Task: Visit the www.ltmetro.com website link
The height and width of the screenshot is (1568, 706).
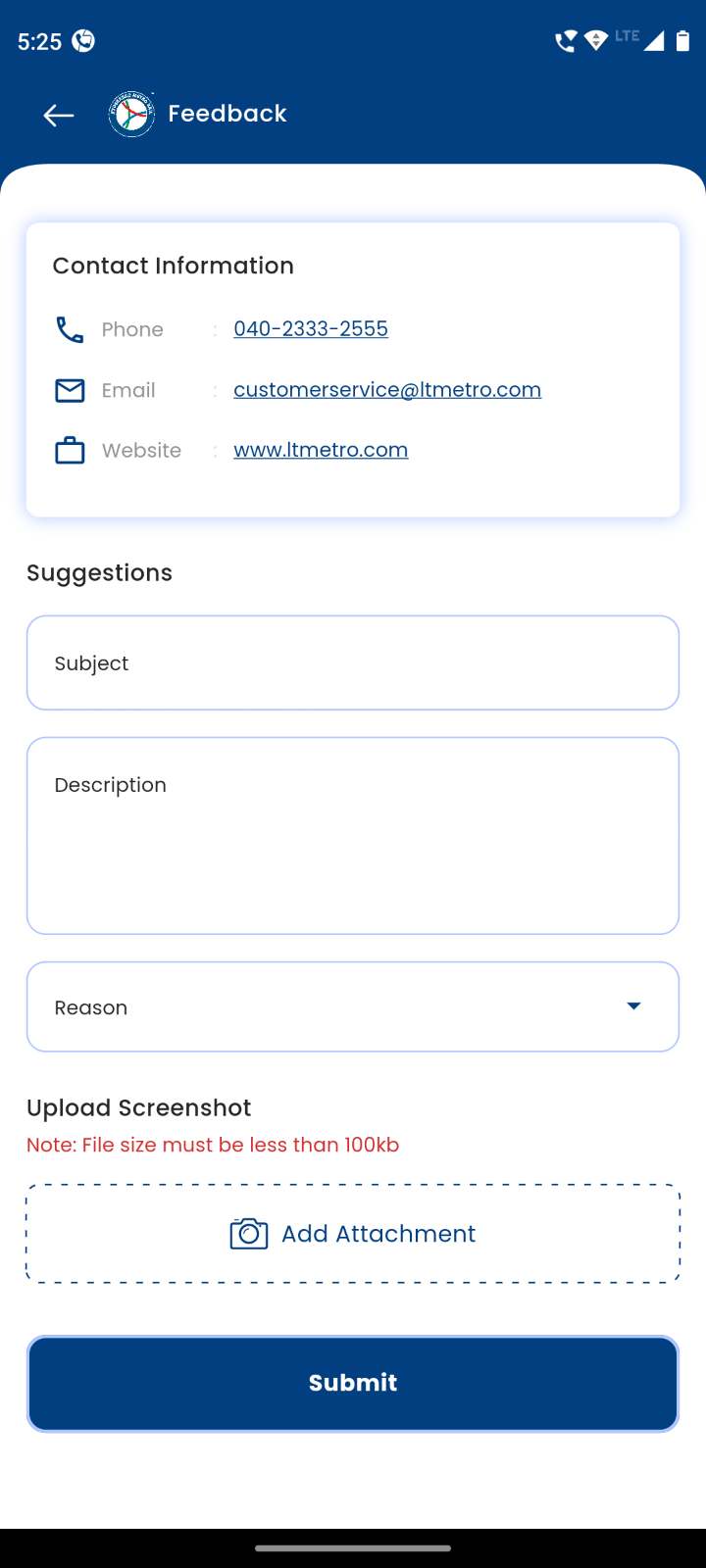Action: point(321,450)
